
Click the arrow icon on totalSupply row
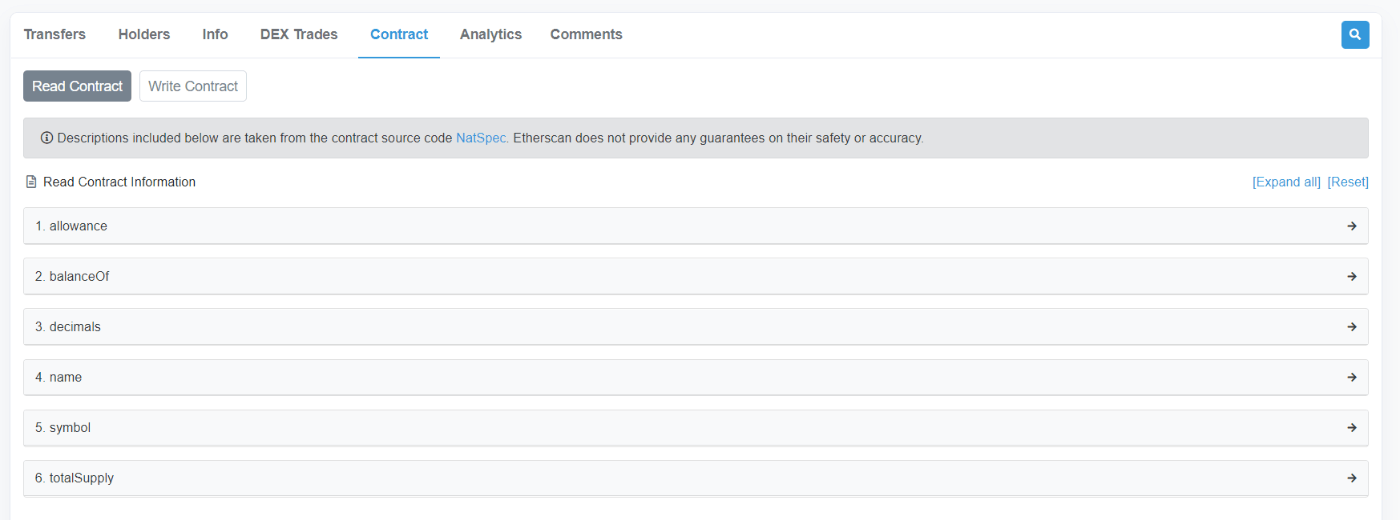[x=1352, y=478]
